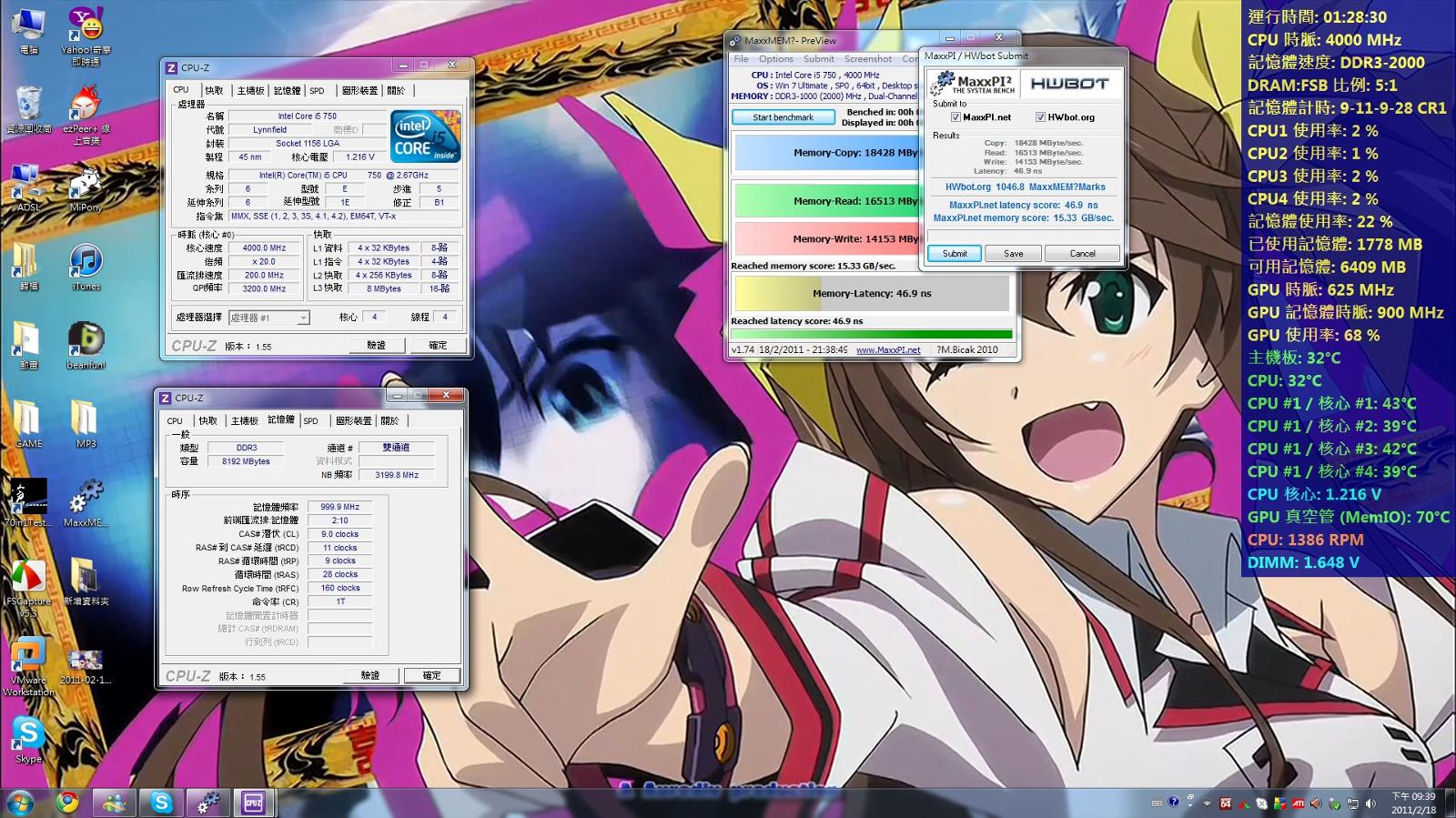Switch to Windows Live Messenger taskbar button

coord(115,803)
